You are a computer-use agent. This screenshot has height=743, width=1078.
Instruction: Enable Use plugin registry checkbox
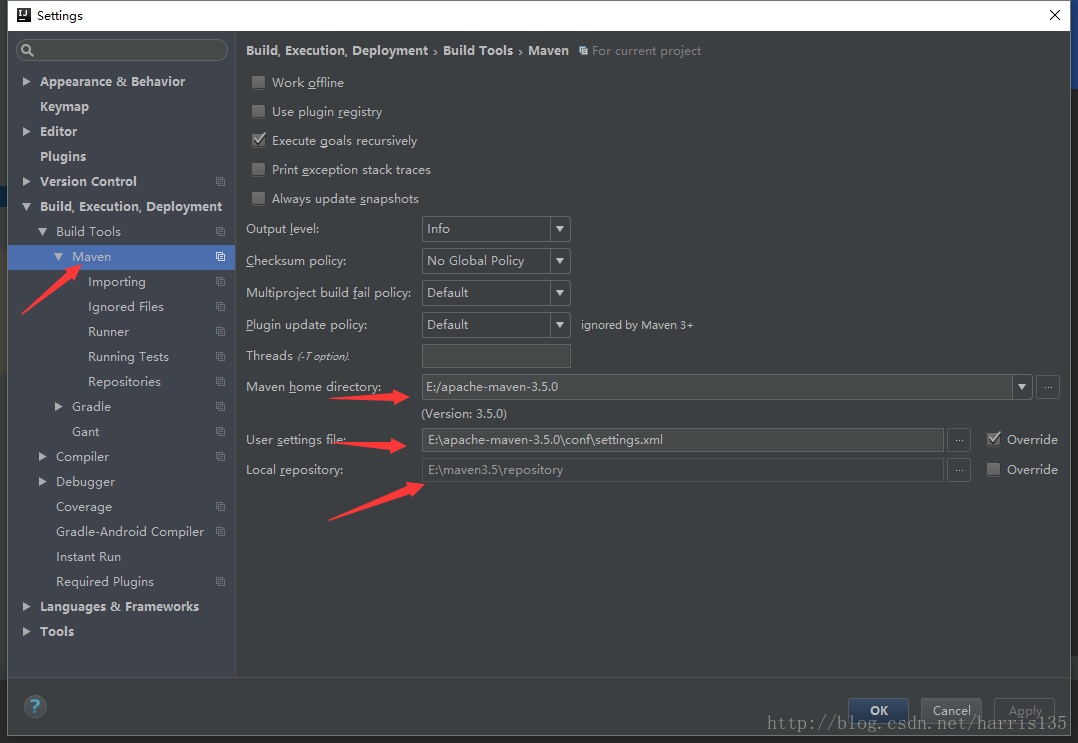258,111
